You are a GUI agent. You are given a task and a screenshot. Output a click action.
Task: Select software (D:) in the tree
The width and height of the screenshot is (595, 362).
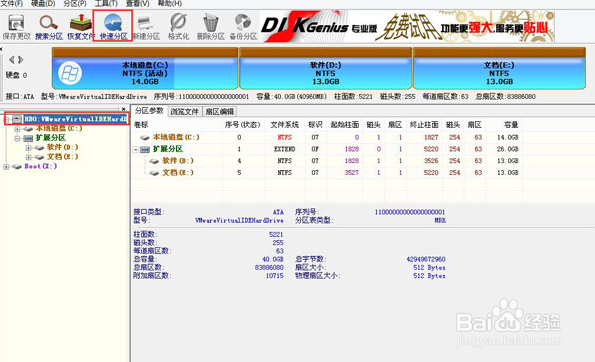[x=62, y=147]
